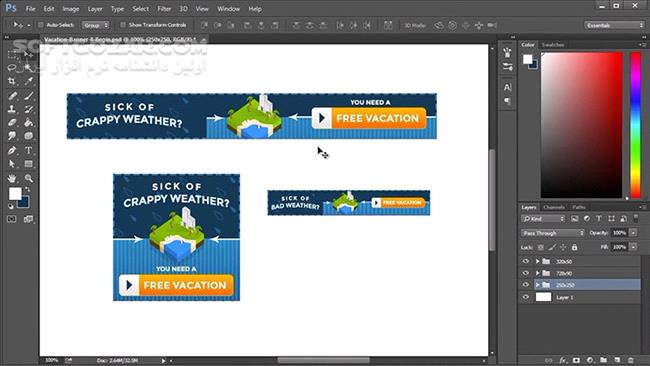Screen dimensions: 650x366
Task: Select the Brush tool
Action: pyautogui.click(x=29, y=96)
